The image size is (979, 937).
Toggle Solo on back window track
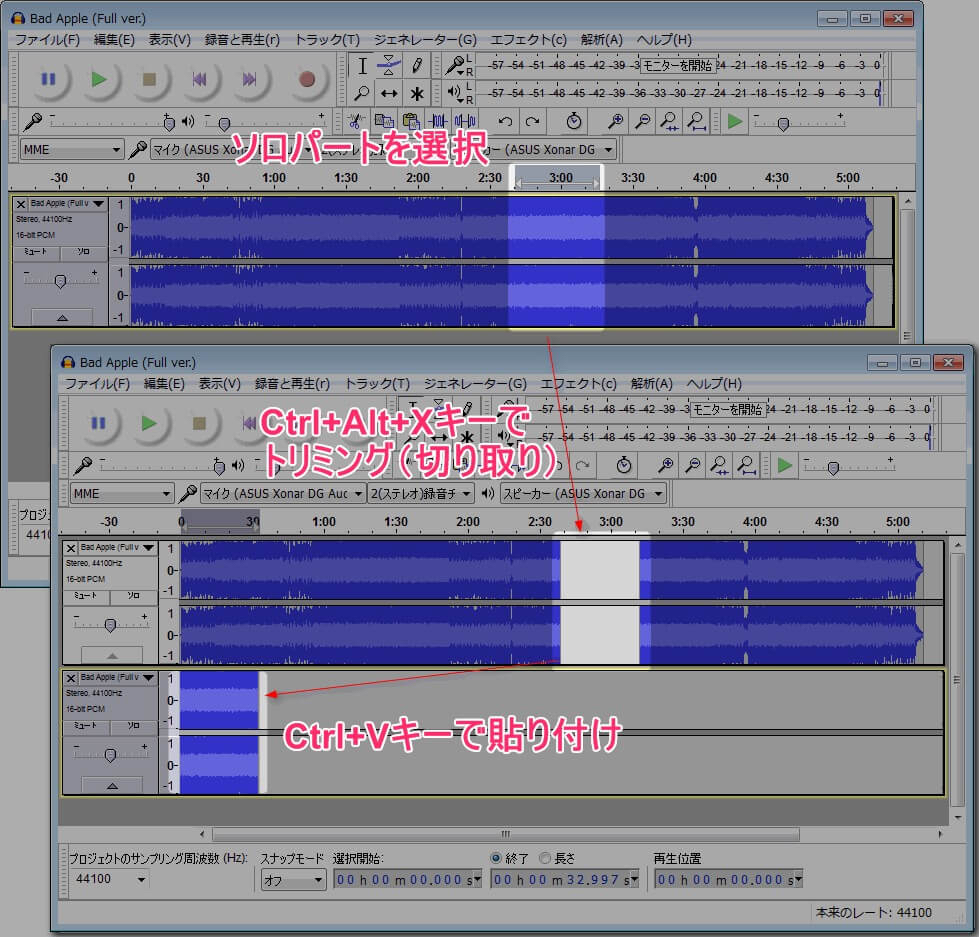coord(84,252)
